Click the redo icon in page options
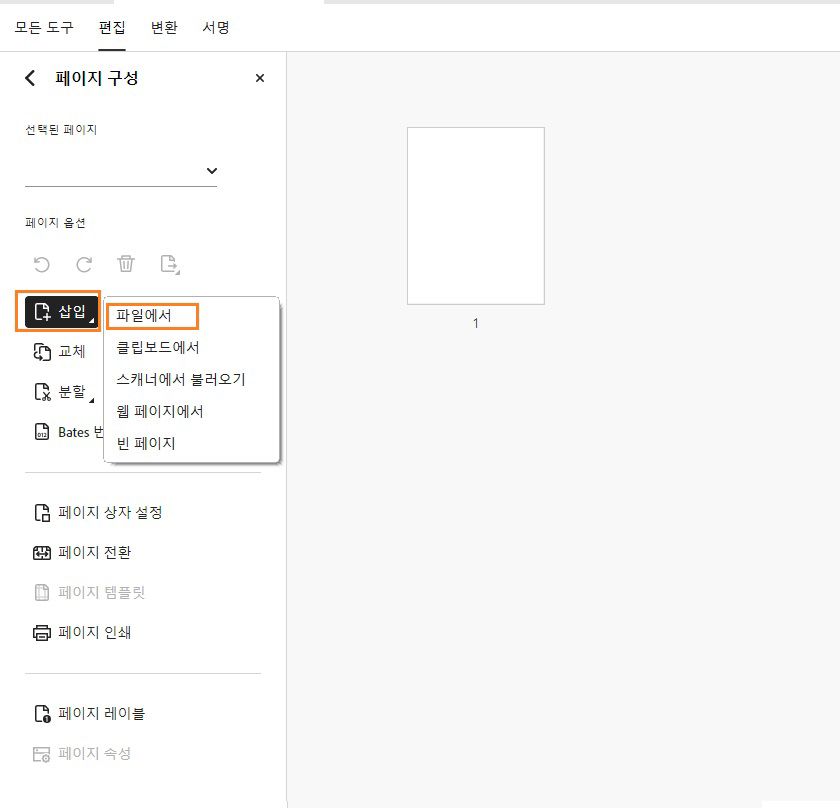840x808 pixels. click(x=83, y=264)
